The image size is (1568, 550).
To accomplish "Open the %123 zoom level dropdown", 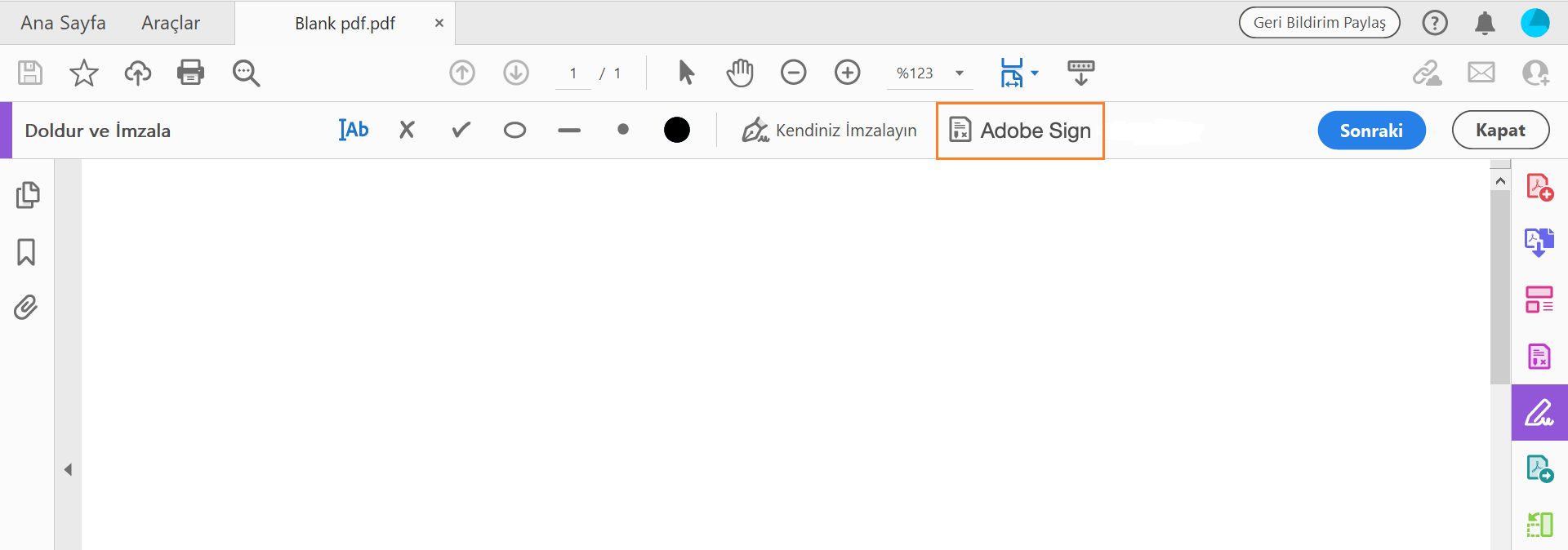I will (x=930, y=73).
